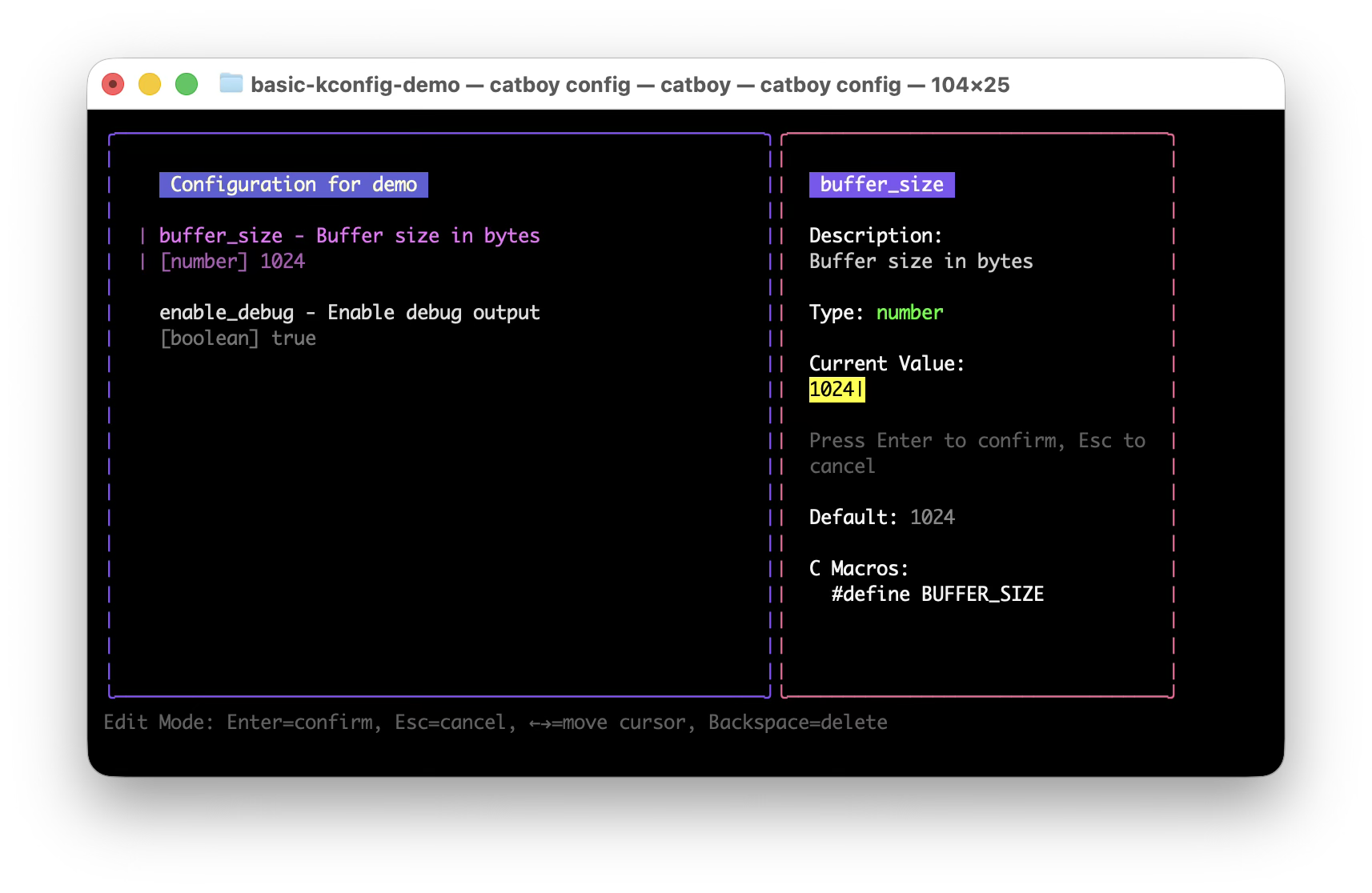Click the buffer_size panel title badge
Viewport: 1372px width, 893px height.
[x=881, y=184]
